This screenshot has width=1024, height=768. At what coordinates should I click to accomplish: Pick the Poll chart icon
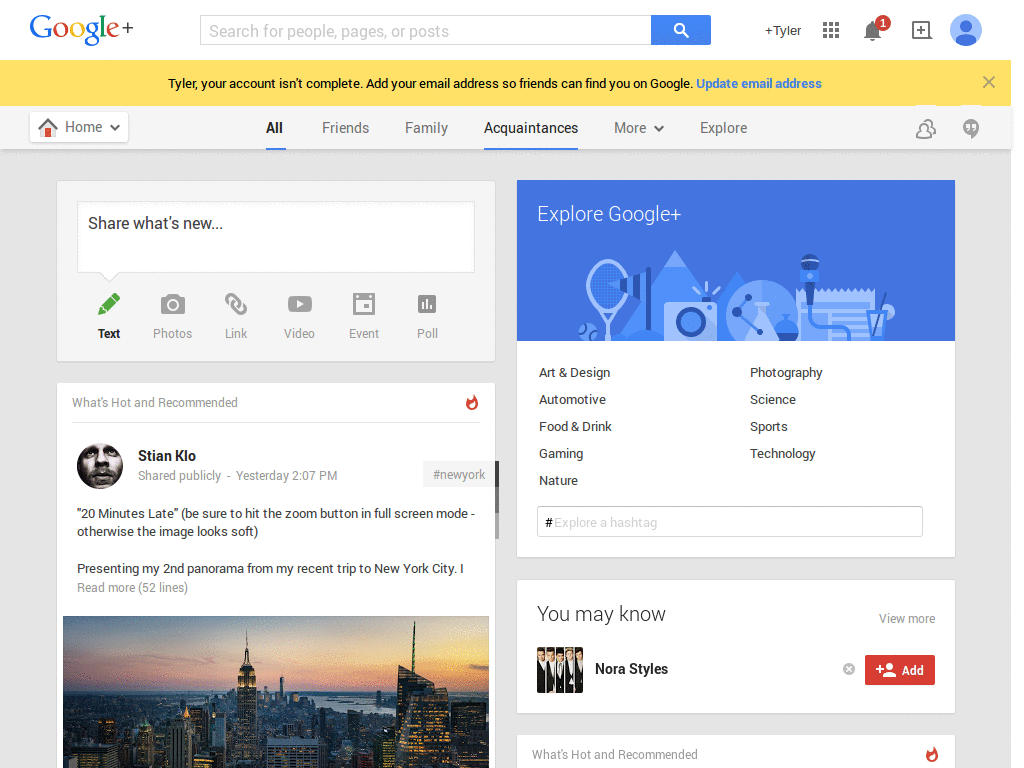click(x=427, y=305)
